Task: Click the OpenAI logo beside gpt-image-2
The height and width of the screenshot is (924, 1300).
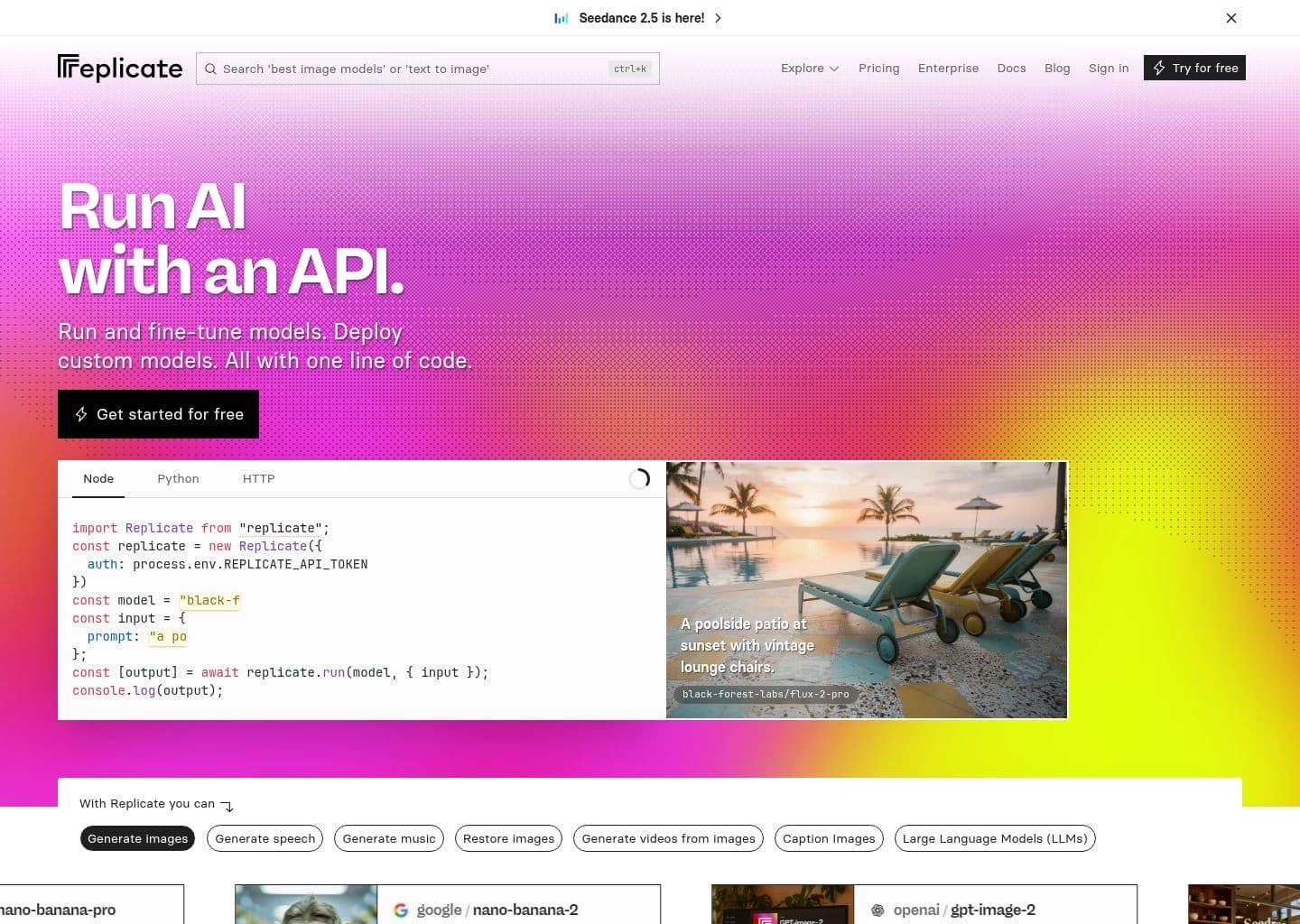Action: pos(877,910)
